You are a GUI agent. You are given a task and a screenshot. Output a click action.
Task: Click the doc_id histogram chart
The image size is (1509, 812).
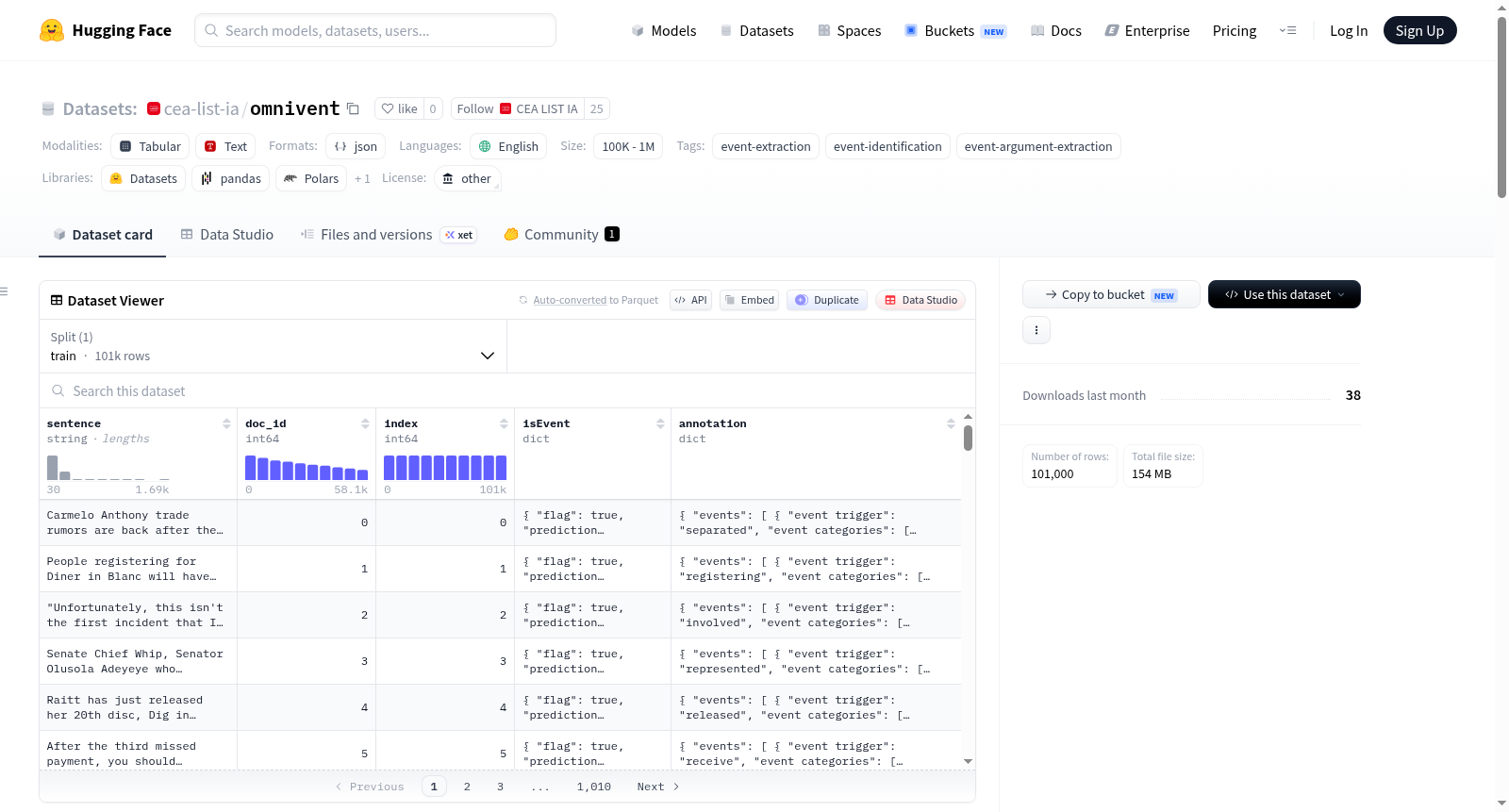tap(307, 468)
